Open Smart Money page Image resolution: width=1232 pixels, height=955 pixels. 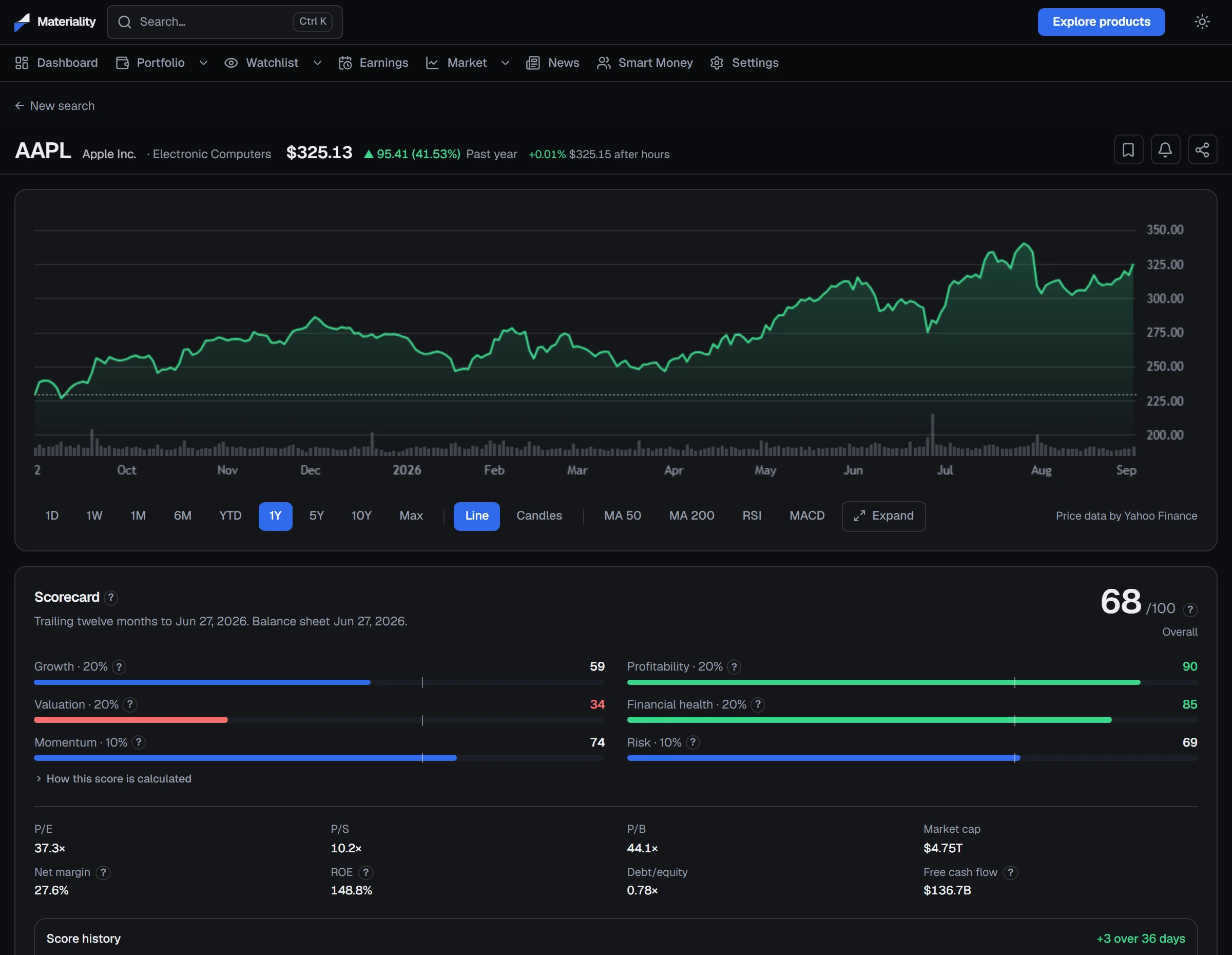click(645, 63)
